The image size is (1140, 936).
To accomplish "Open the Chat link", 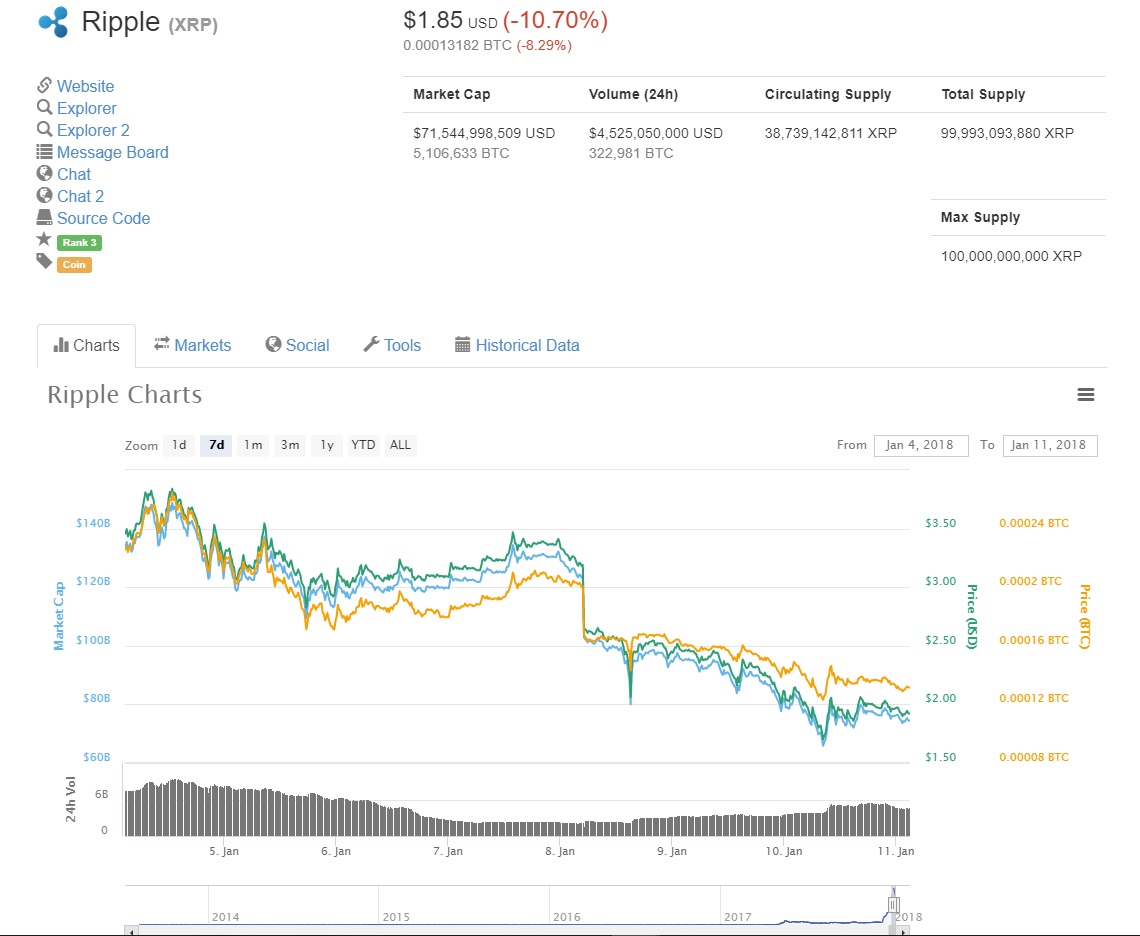I will (74, 175).
